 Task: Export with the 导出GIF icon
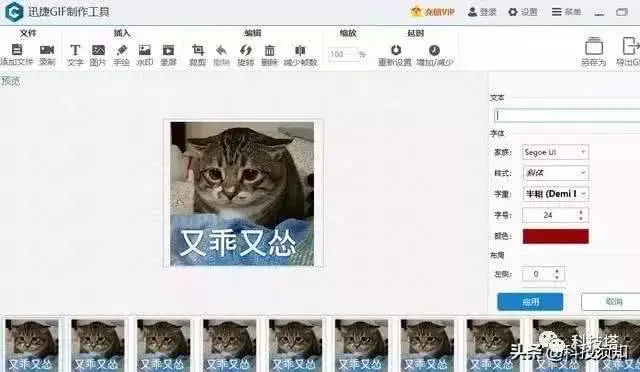point(631,46)
